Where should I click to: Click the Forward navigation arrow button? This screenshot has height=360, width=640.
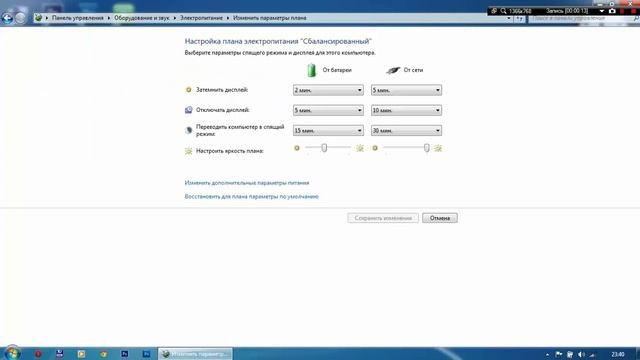[x=20, y=18]
